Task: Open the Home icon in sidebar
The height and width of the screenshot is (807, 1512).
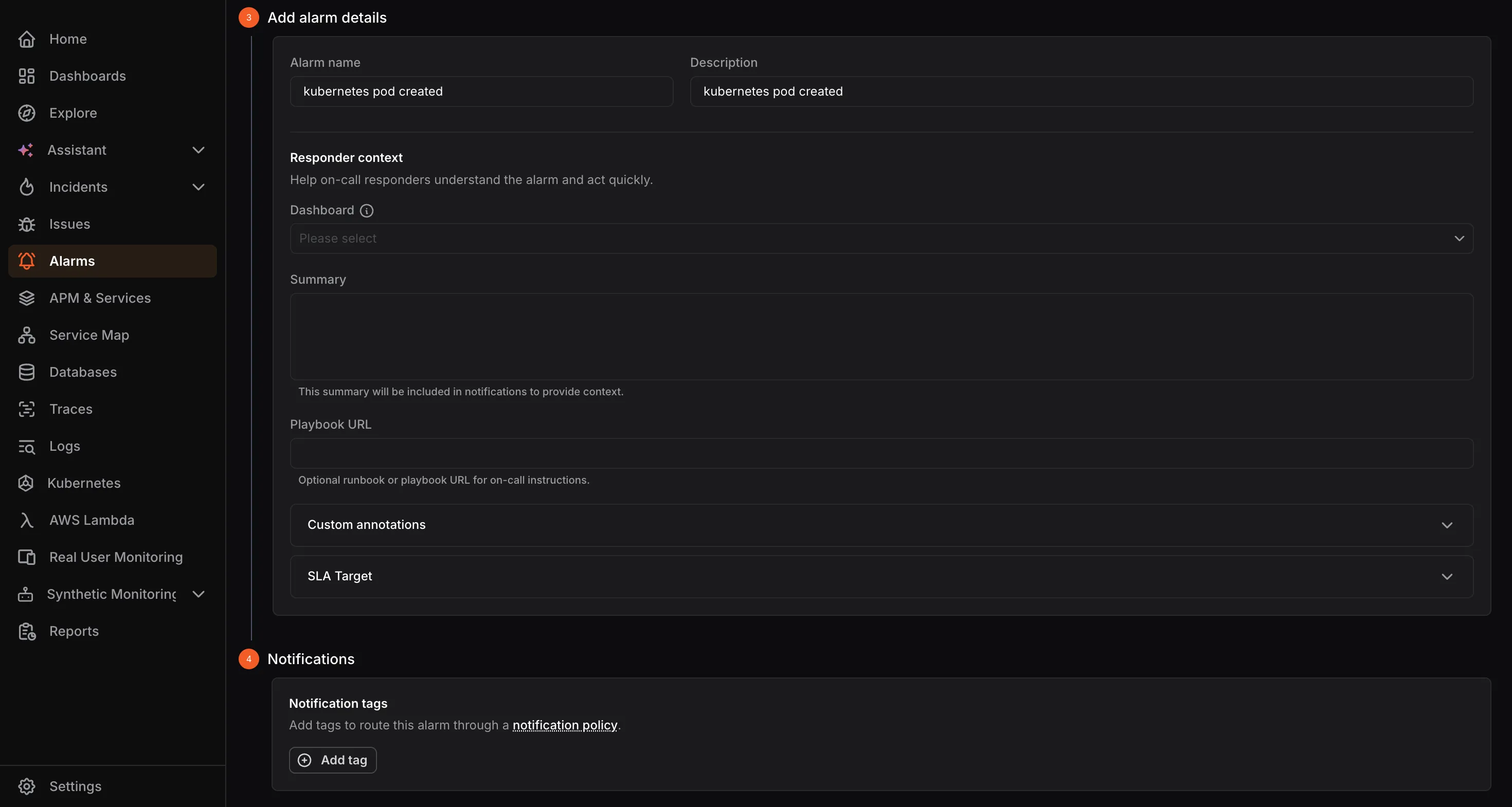Action: [26, 39]
